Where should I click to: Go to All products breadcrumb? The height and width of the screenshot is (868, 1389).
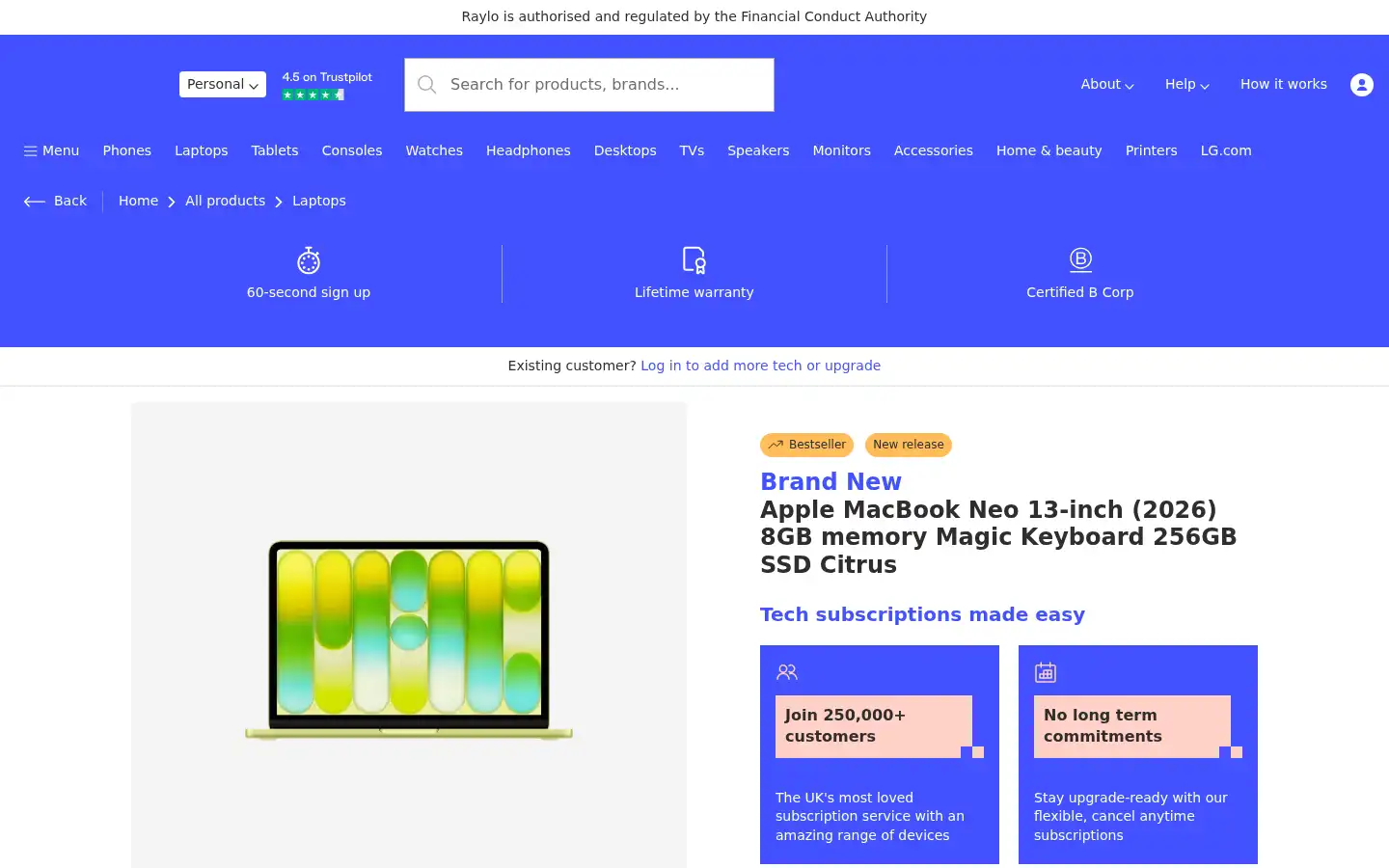pyautogui.click(x=225, y=201)
